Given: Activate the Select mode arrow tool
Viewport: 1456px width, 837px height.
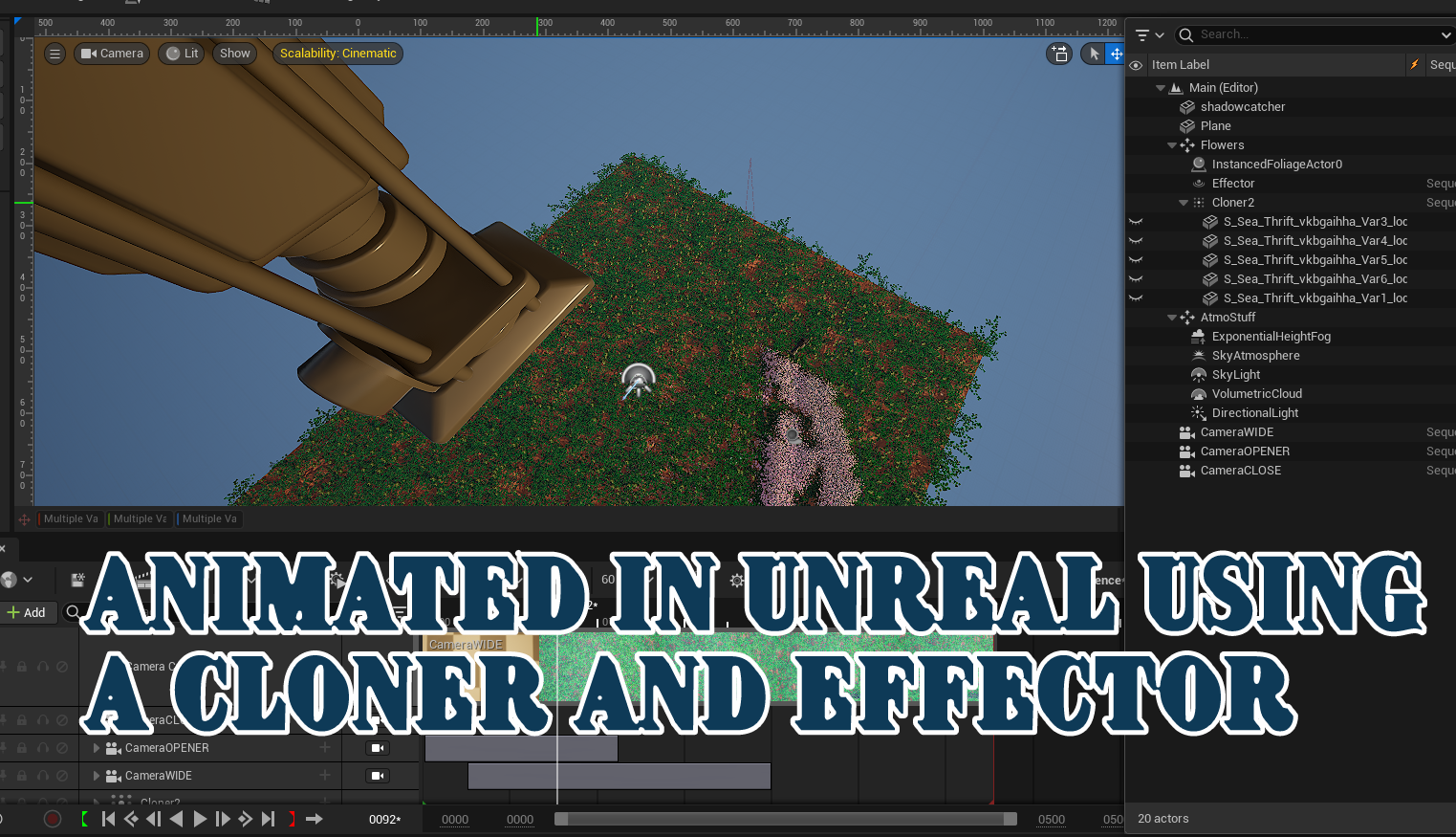Looking at the screenshot, I should [x=1094, y=54].
